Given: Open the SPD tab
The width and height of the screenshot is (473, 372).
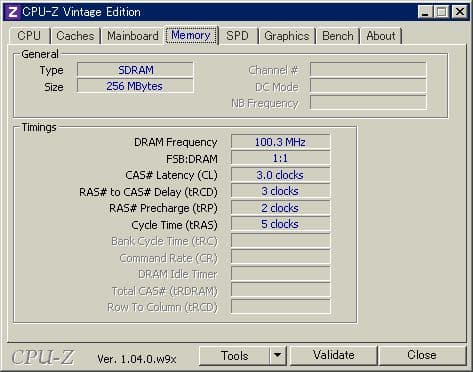Looking at the screenshot, I should click(x=237, y=36).
